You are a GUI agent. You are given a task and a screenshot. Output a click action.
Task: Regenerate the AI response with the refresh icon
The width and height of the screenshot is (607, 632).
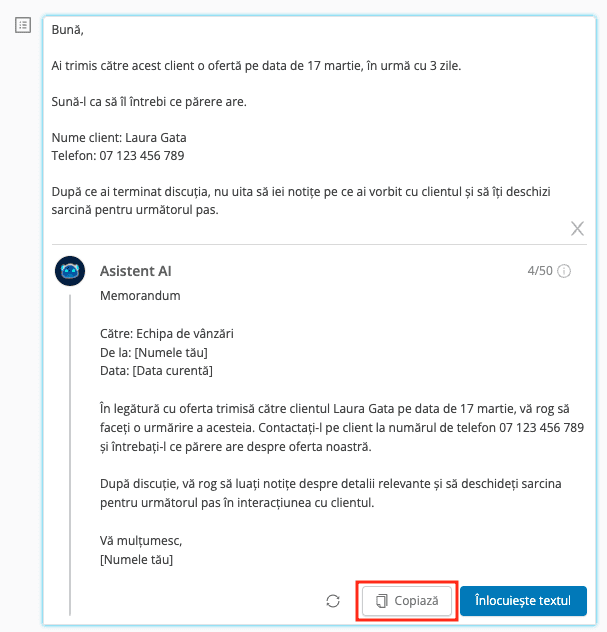pos(333,601)
